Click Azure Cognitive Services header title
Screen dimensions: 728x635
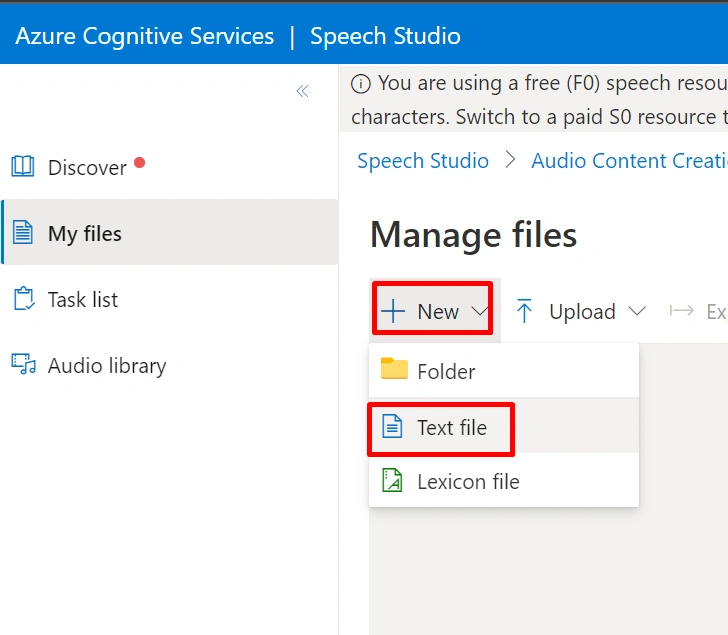tap(144, 36)
